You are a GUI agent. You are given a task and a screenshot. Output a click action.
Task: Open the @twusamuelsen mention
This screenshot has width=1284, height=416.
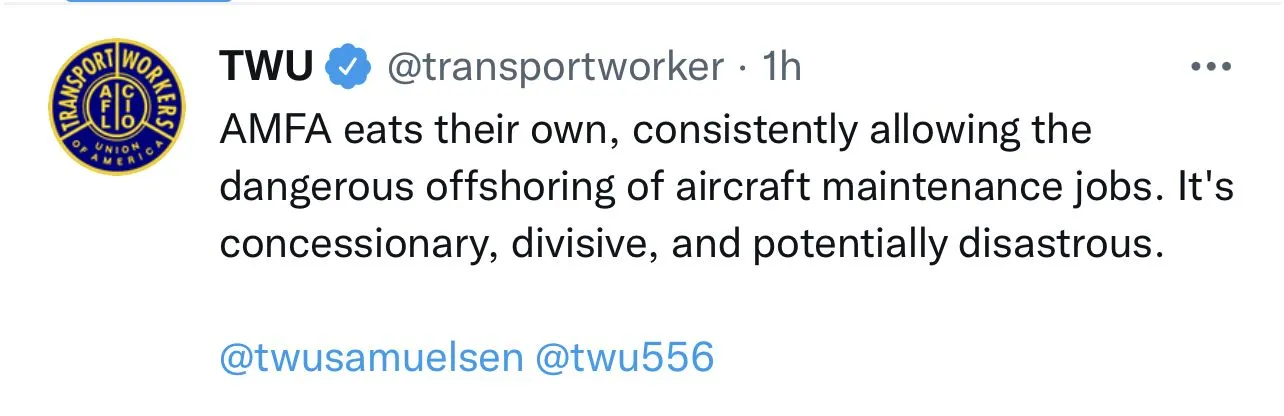371,358
